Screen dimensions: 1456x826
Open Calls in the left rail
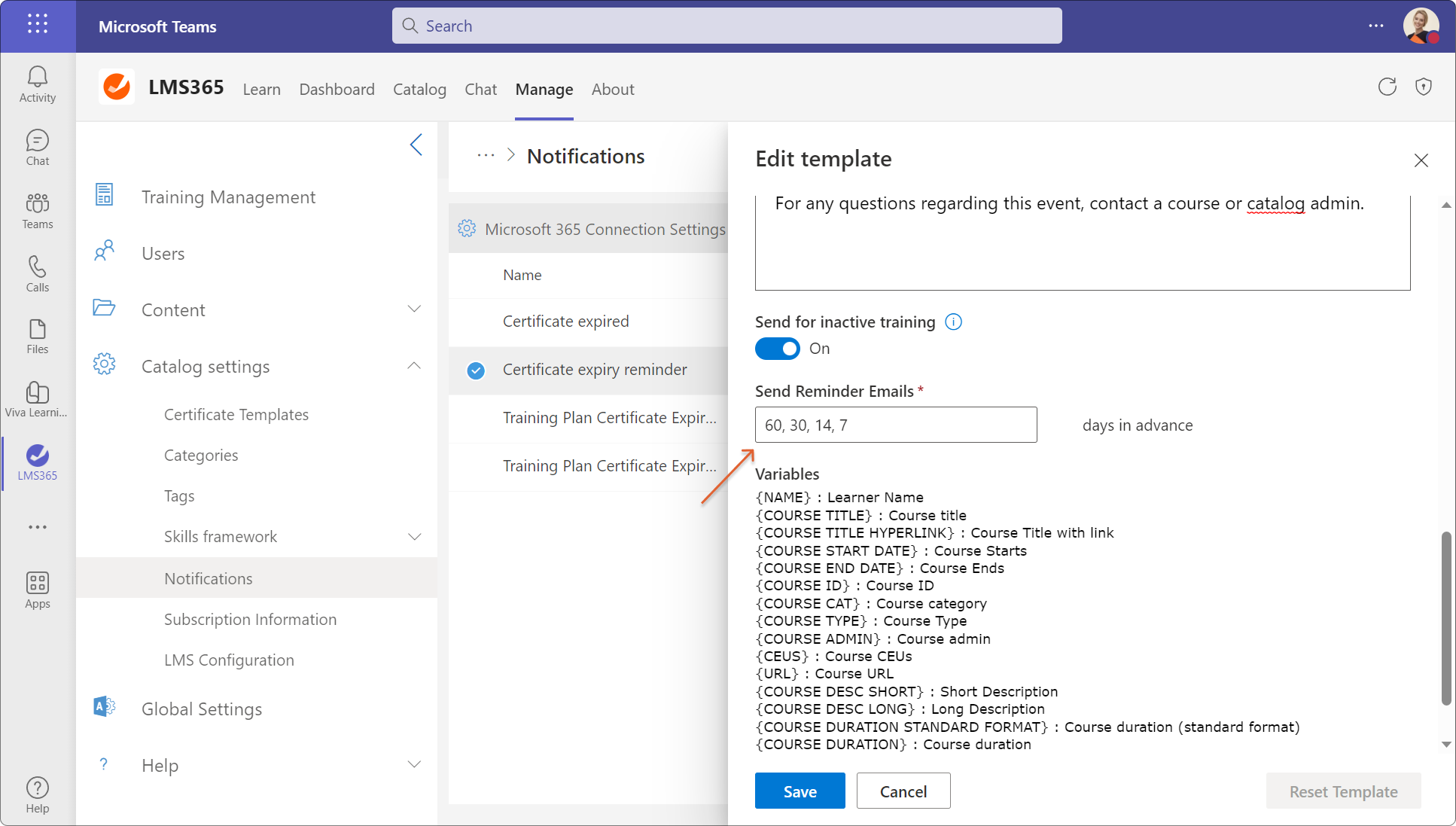(38, 274)
